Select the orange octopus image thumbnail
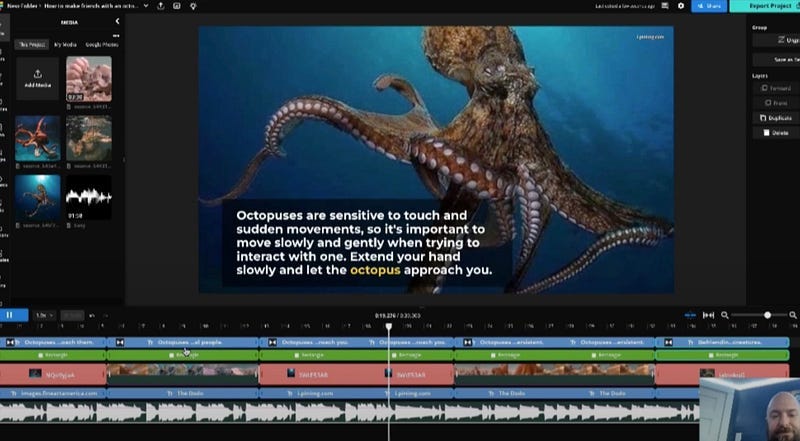Image resolution: width=800 pixels, height=441 pixels. [x=38, y=138]
